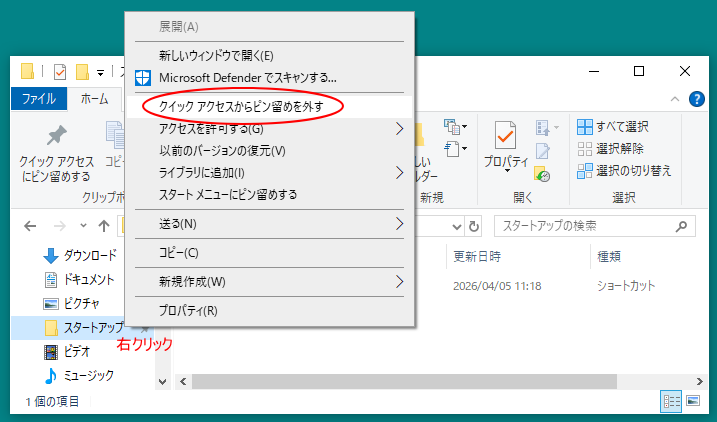This screenshot has height=422, width=717.
Task: Click the horizontal scrollbar right arrow
Action: 700,381
